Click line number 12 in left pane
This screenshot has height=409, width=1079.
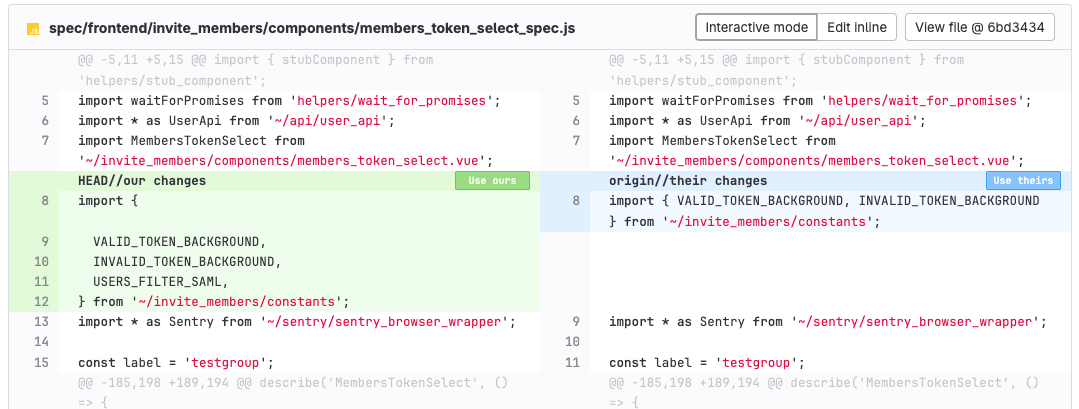41,301
